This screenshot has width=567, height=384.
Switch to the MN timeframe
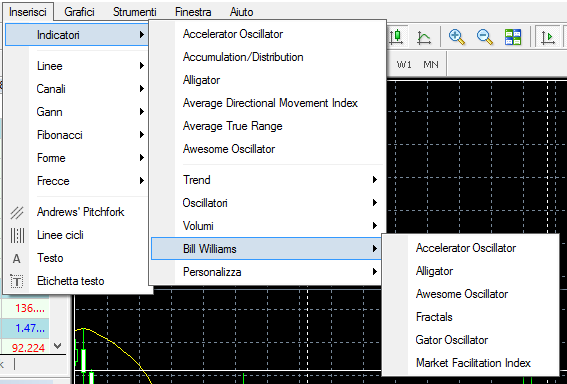(x=431, y=65)
